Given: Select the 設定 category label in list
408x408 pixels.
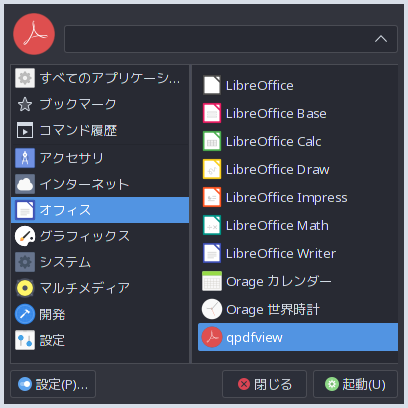Looking at the screenshot, I should click(52, 340).
